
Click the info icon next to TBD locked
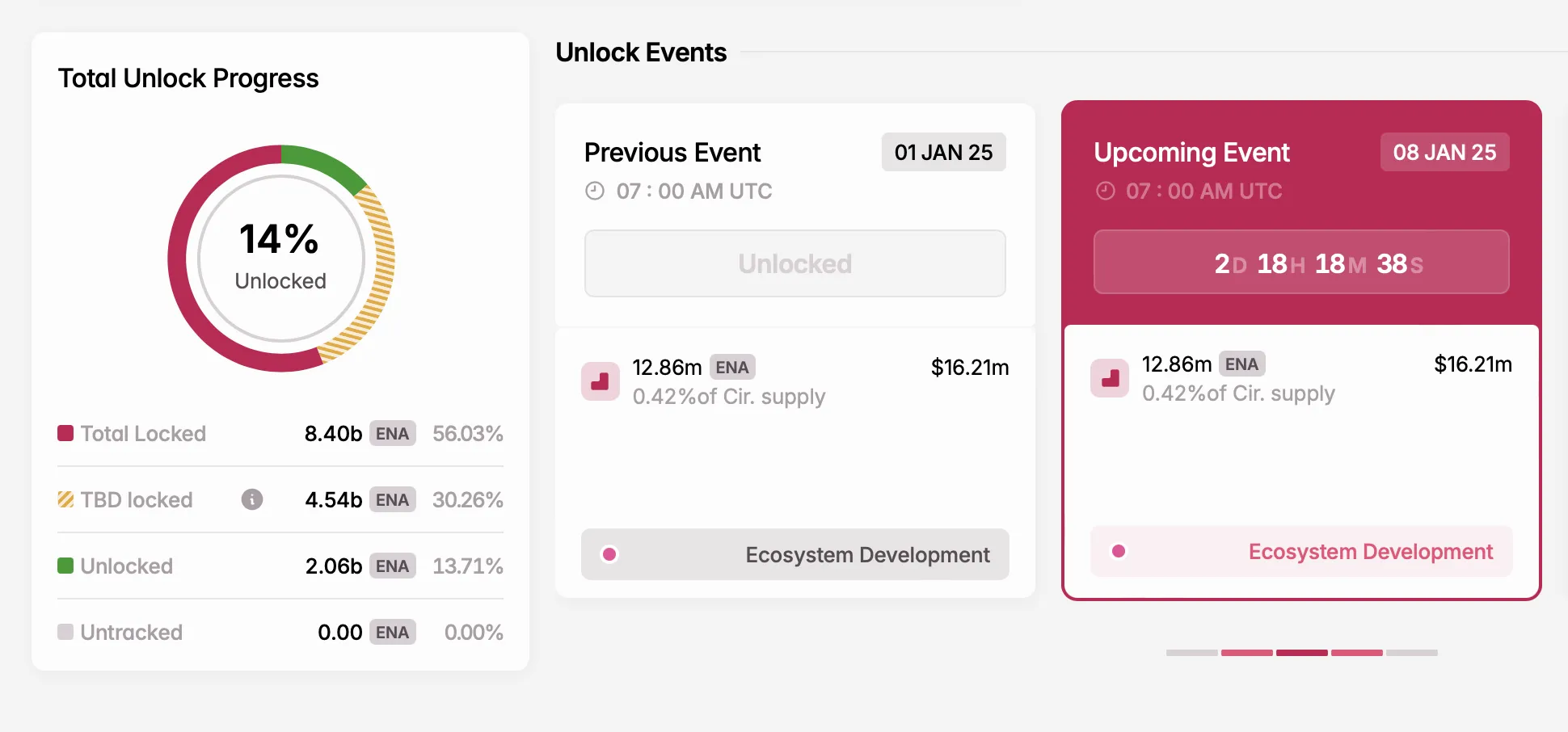[x=251, y=499]
